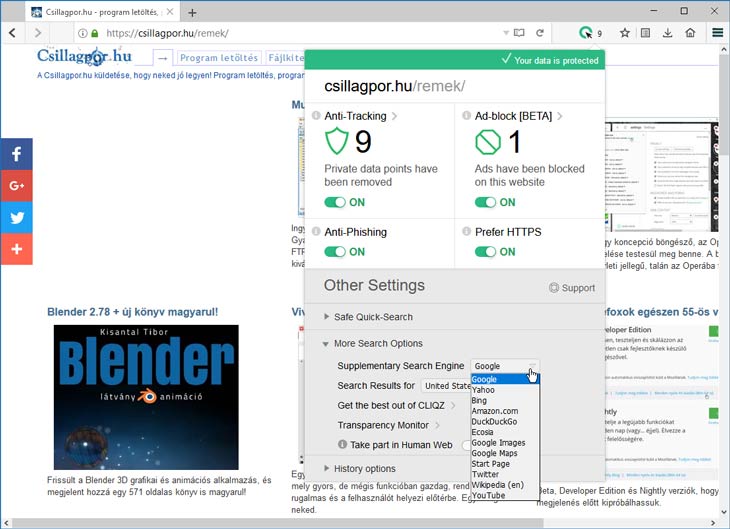Image resolution: width=730 pixels, height=529 pixels.
Task: Click the Csillagpor.hu site logo
Action: tap(84, 56)
